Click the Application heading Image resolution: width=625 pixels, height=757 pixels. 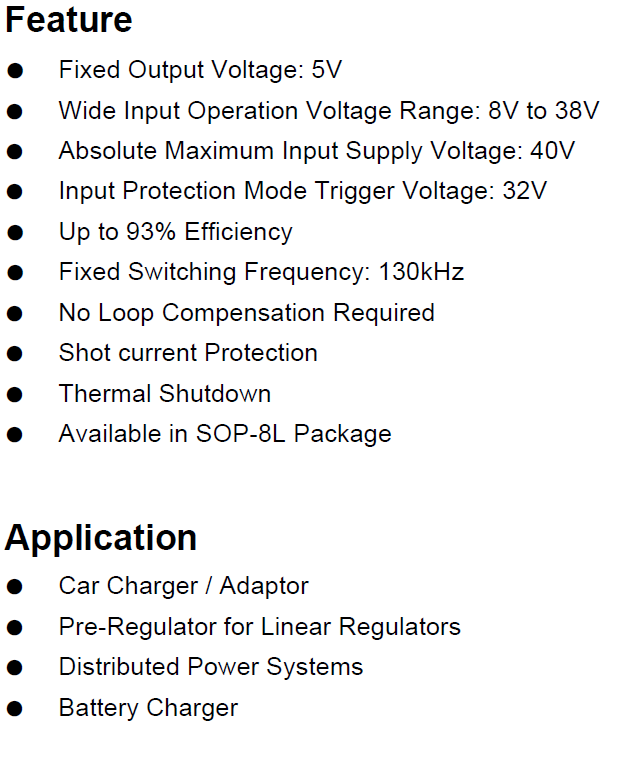(101, 540)
